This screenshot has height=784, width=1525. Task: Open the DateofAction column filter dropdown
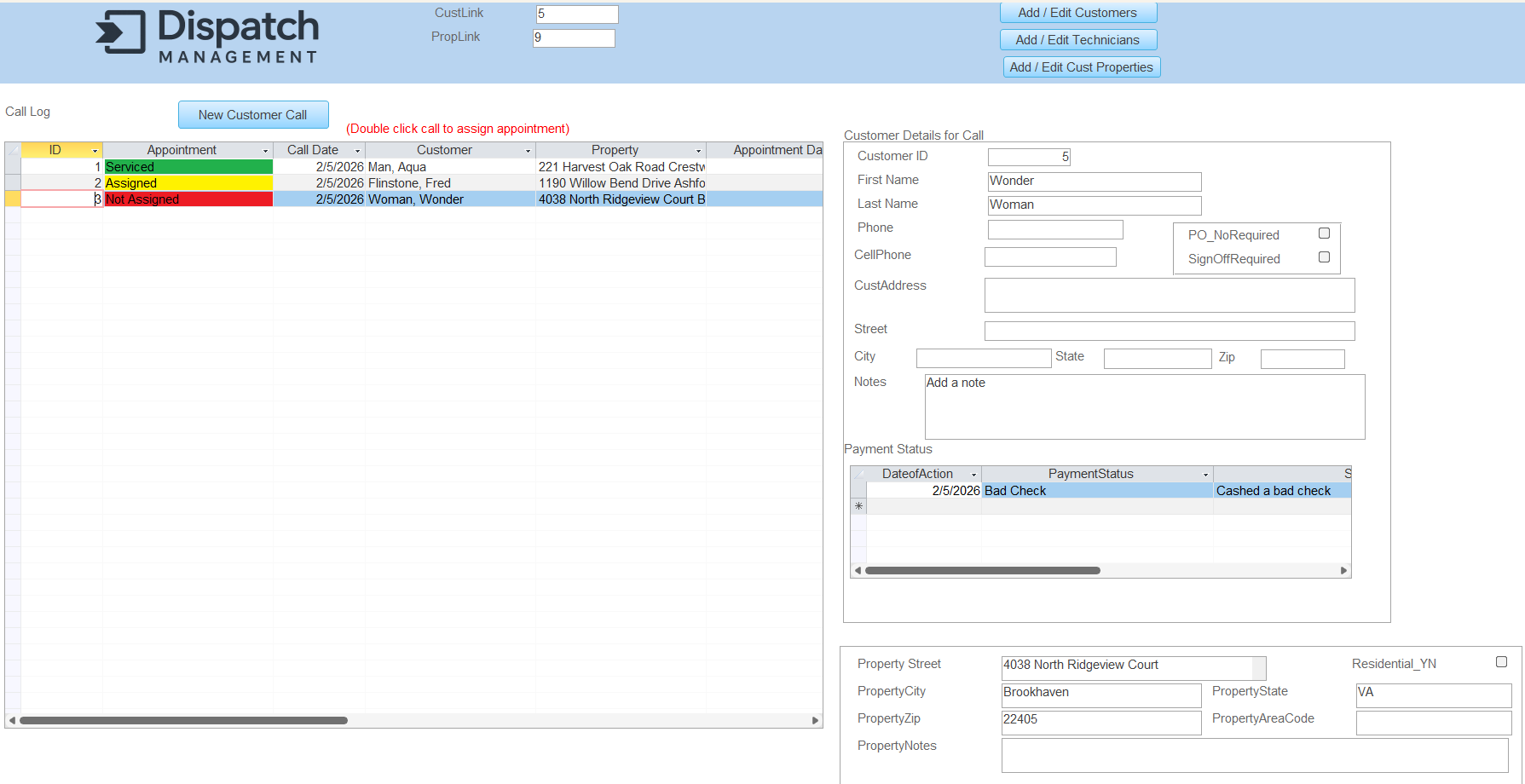(973, 475)
